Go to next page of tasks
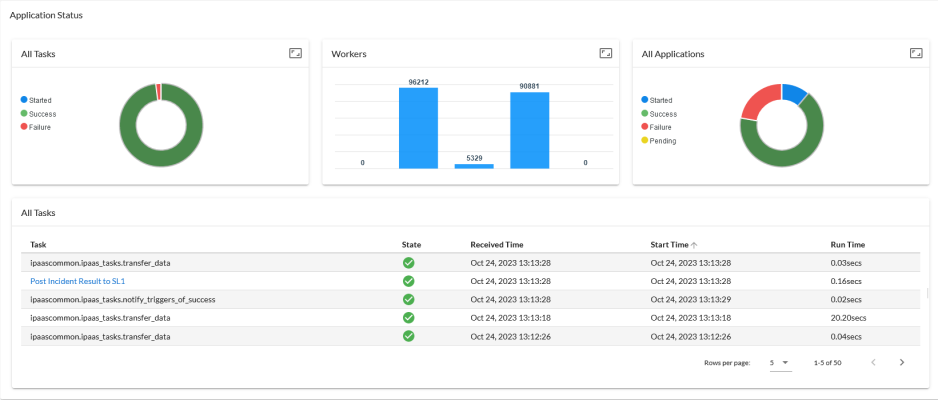The width and height of the screenshot is (938, 400). (x=901, y=362)
